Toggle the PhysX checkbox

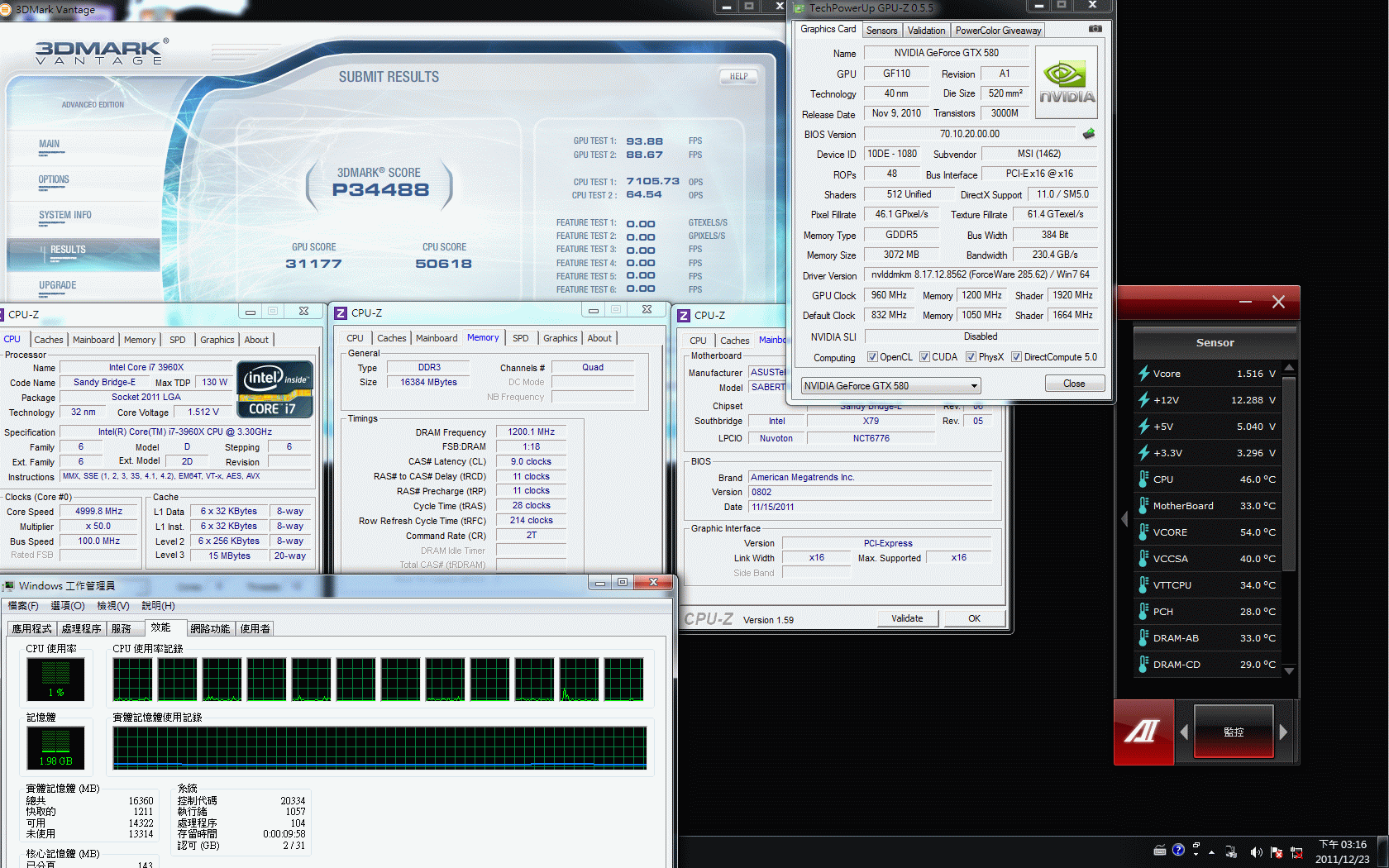point(971,357)
